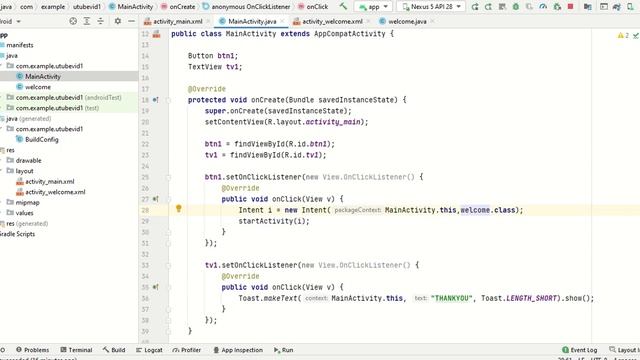Click the MainActivity breadcrumb
The image size is (640, 360).
click(131, 7)
